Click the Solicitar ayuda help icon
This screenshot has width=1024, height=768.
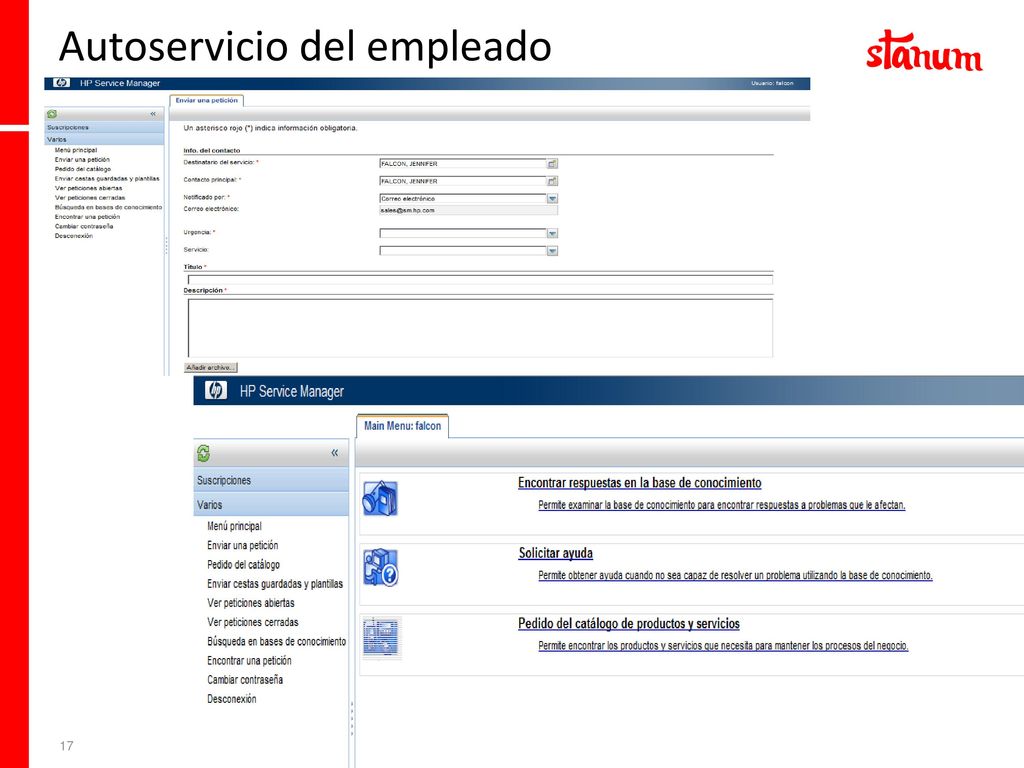381,567
